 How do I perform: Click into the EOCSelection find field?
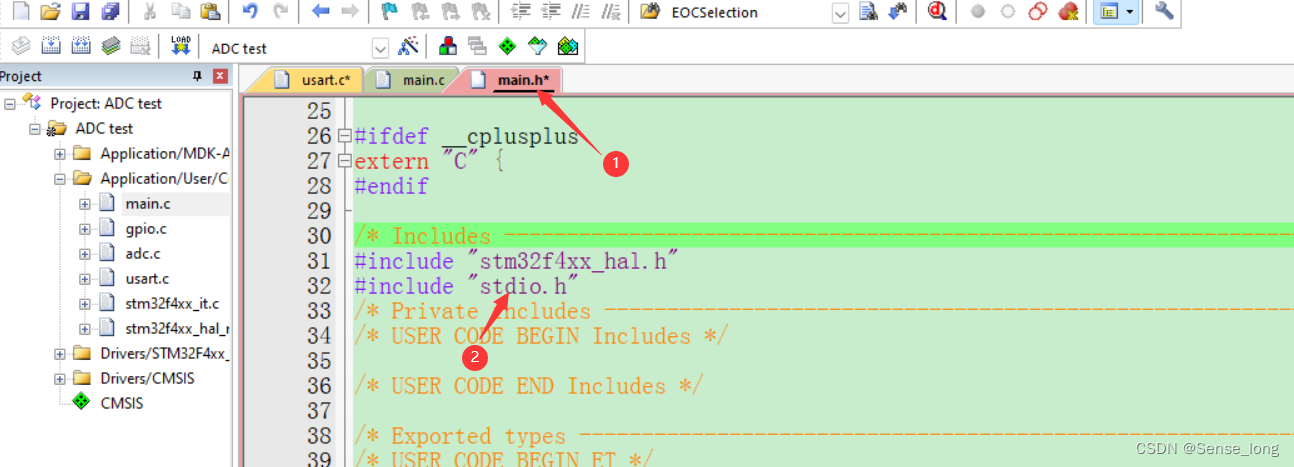pyautogui.click(x=749, y=13)
